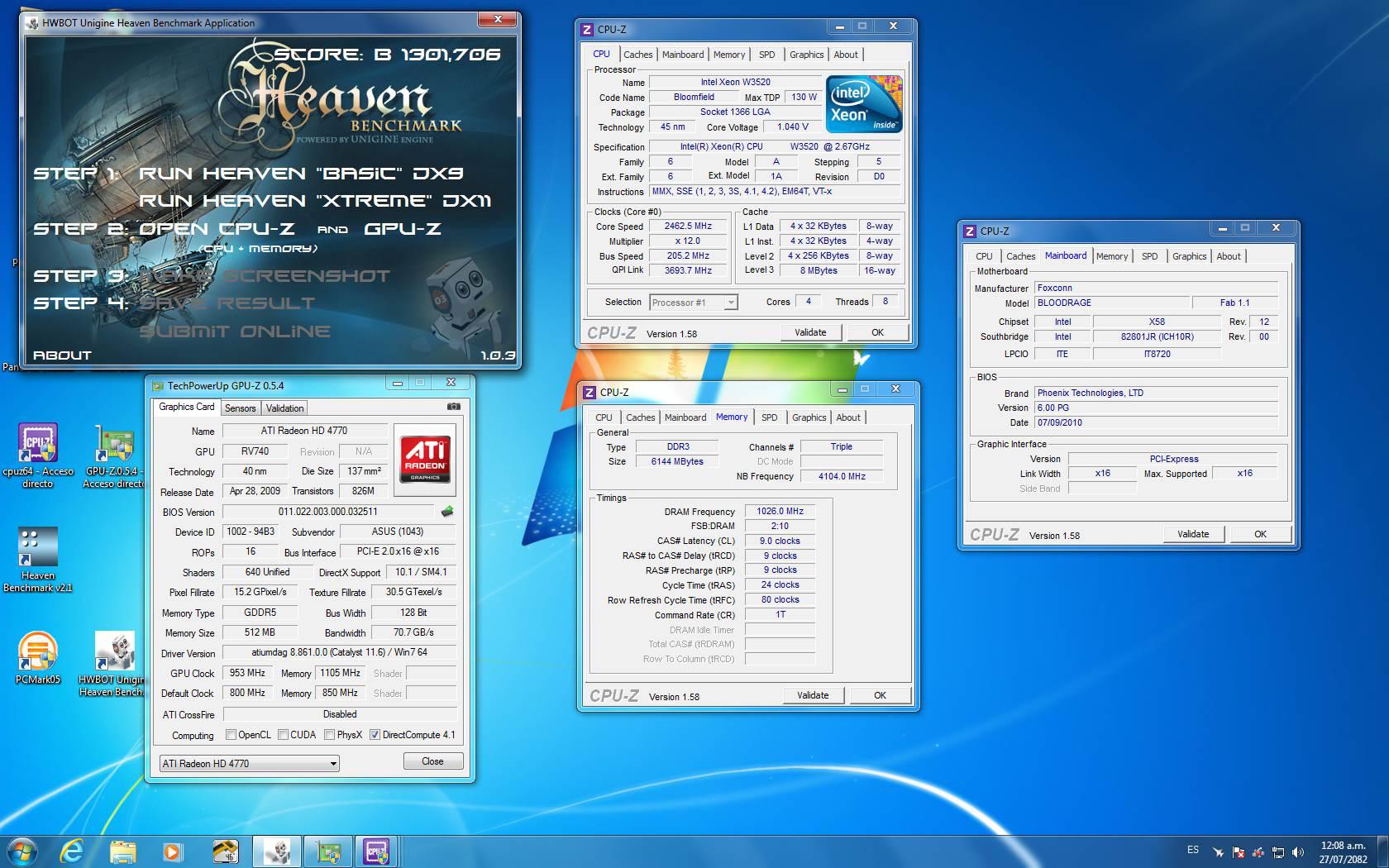Screen dimensions: 1389x868
Task: Select CPU tab in the CPU-Z memory window
Action: [604, 417]
